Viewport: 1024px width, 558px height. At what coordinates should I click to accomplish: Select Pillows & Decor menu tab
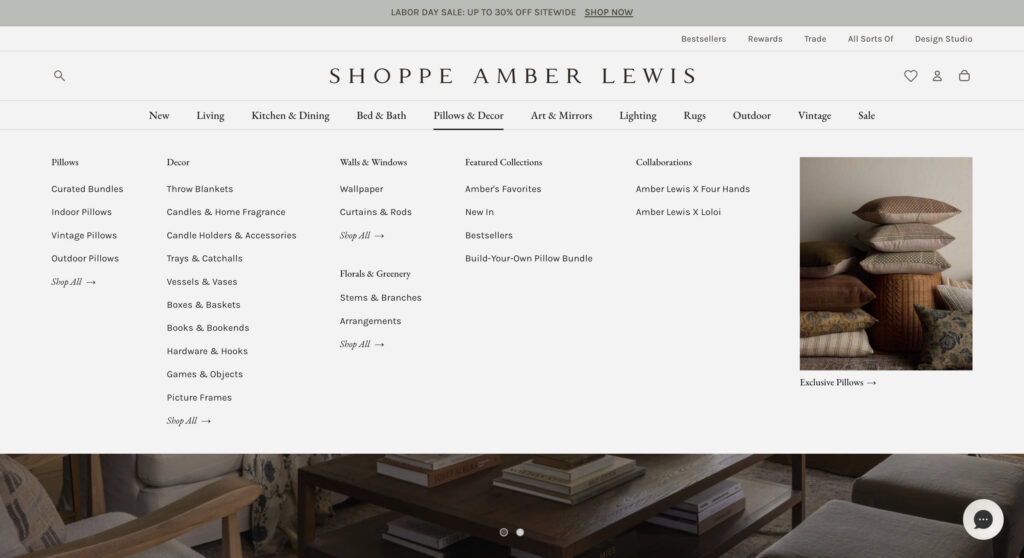(x=468, y=116)
